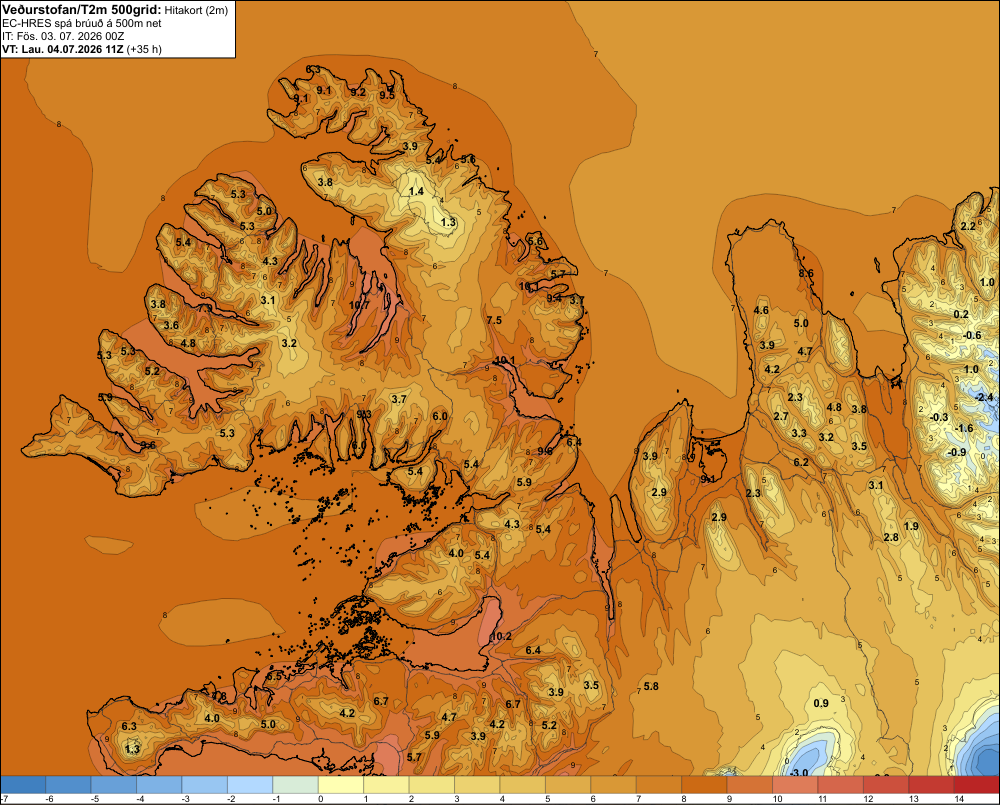
Task: Click the light green -1 degree legend swatch
Action: click(x=295, y=785)
